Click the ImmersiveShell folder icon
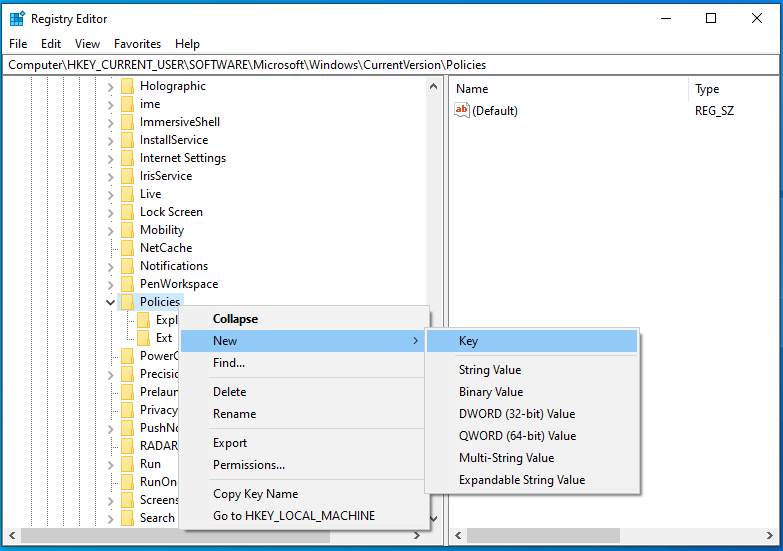783x551 pixels. [127, 122]
